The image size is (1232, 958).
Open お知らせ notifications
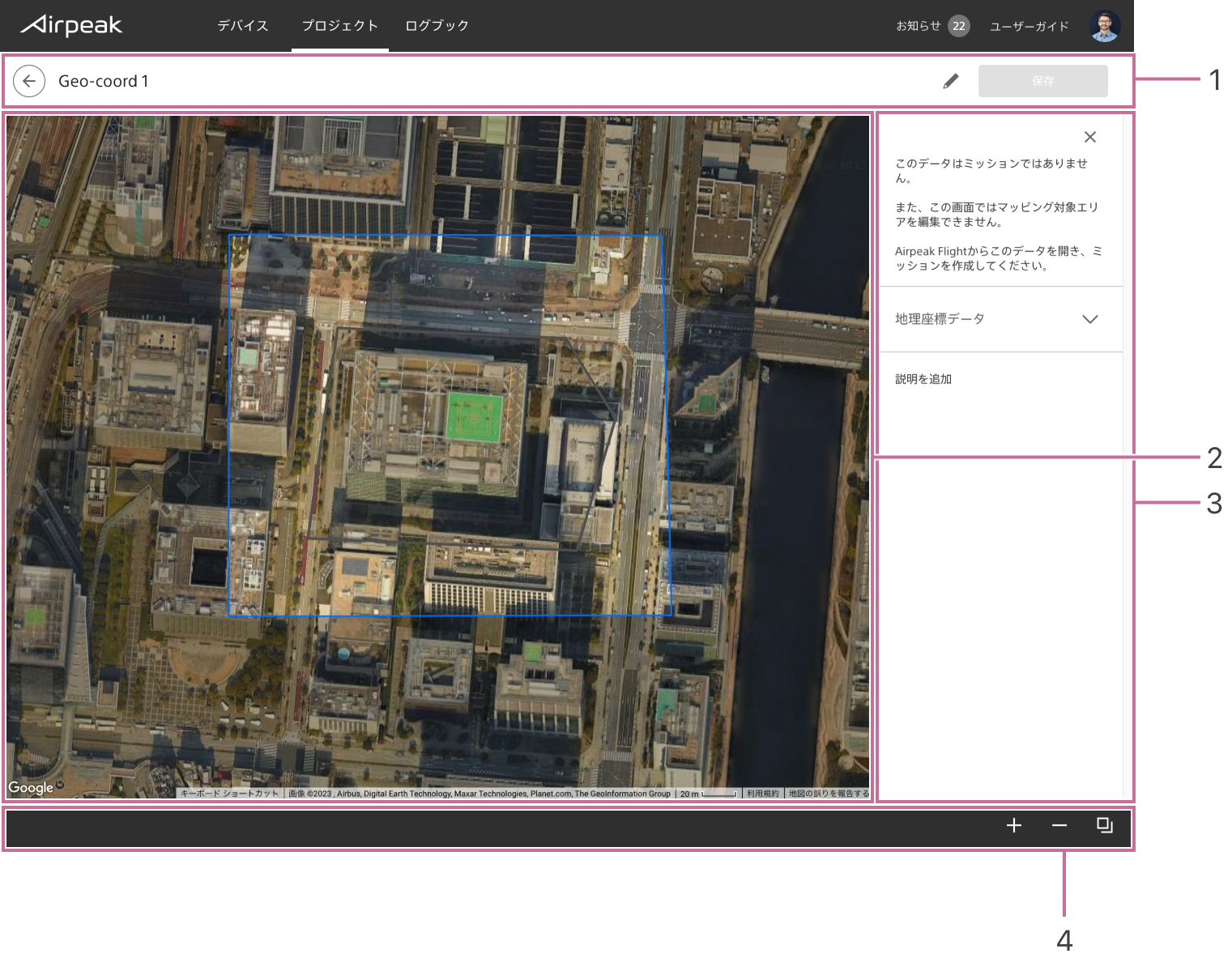[918, 26]
